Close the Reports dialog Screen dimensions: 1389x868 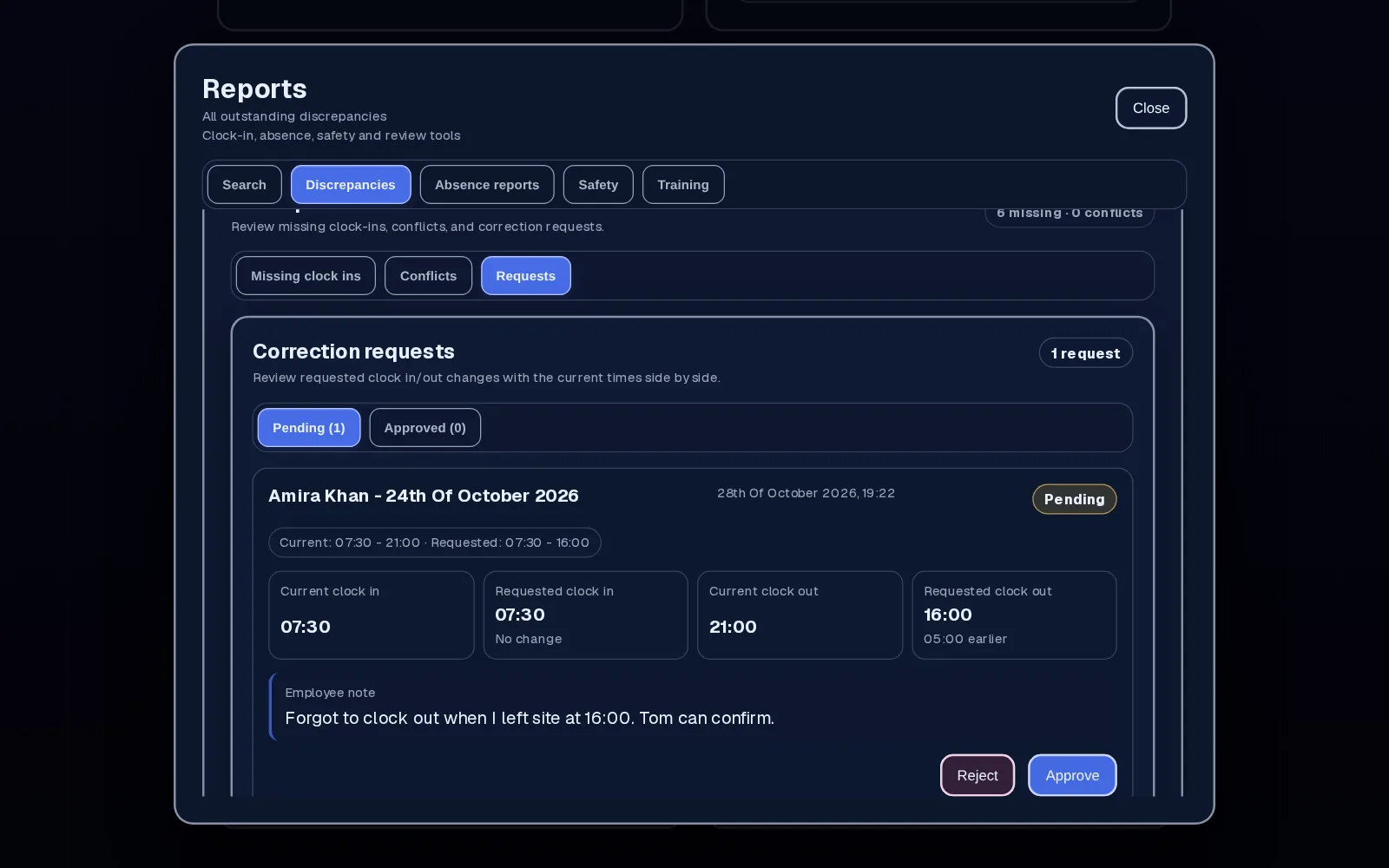pyautogui.click(x=1150, y=108)
